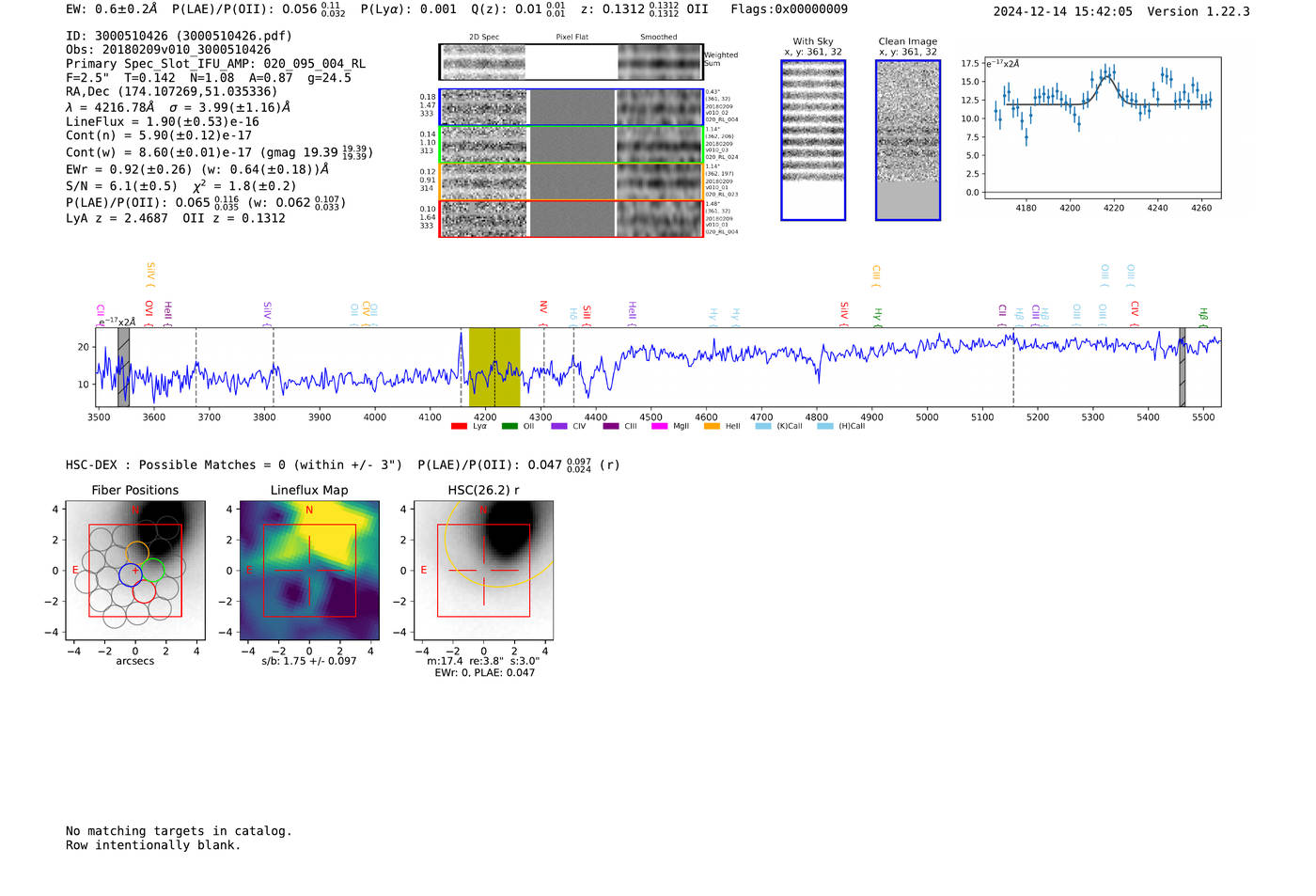Select the Weighted Sum 2D spectrum strip
Viewport: 1316px width, 896px height.
(571, 62)
